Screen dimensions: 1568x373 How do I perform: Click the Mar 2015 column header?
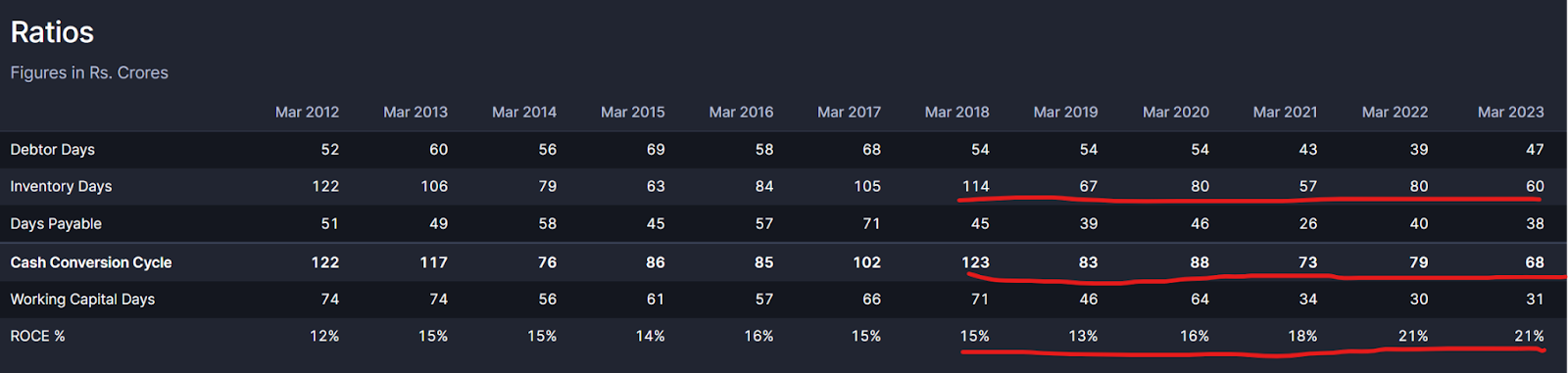[632, 112]
